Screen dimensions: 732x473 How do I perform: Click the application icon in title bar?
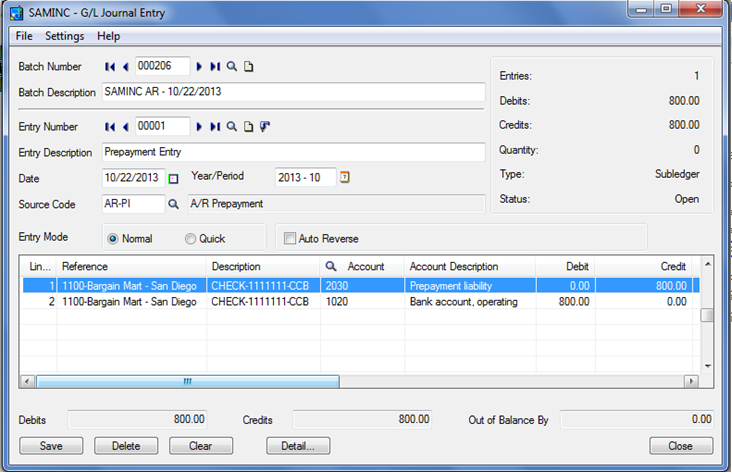17,13
